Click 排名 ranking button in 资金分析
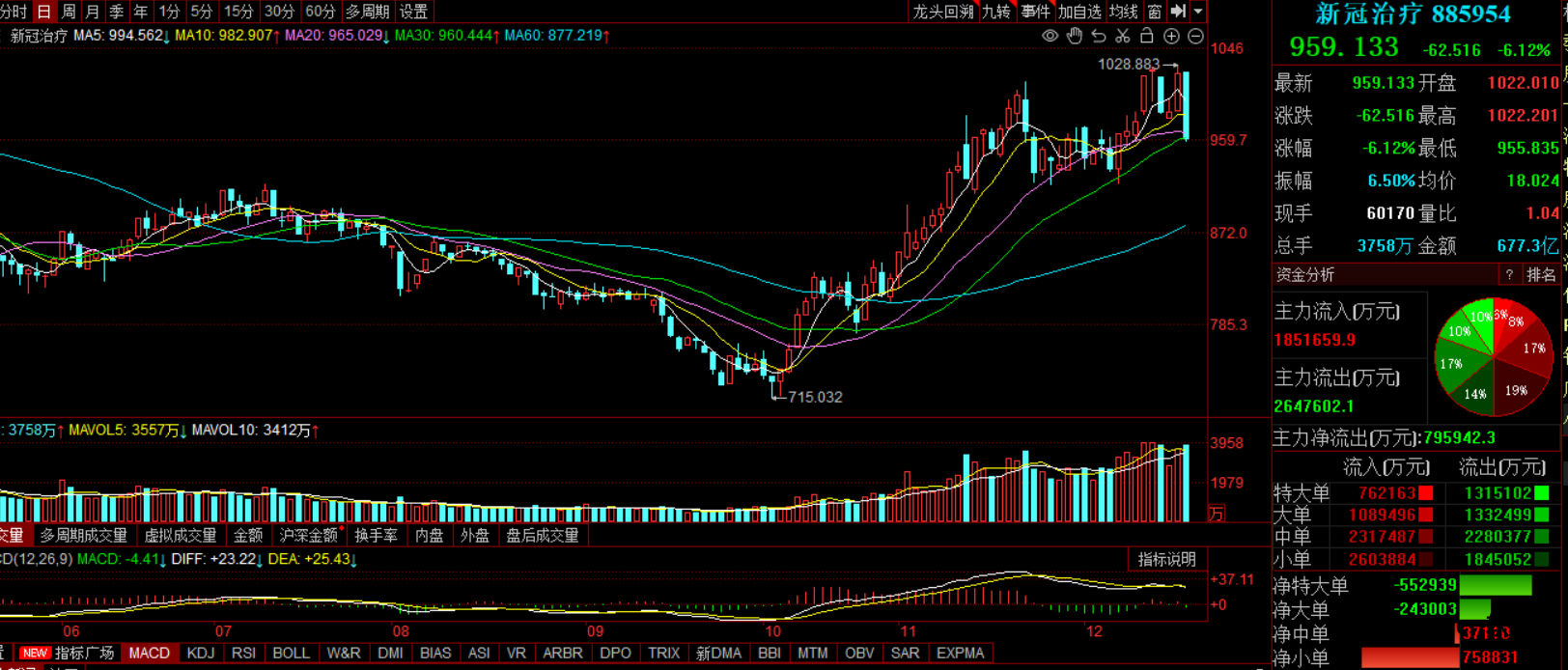The image size is (1568, 670). (1541, 275)
